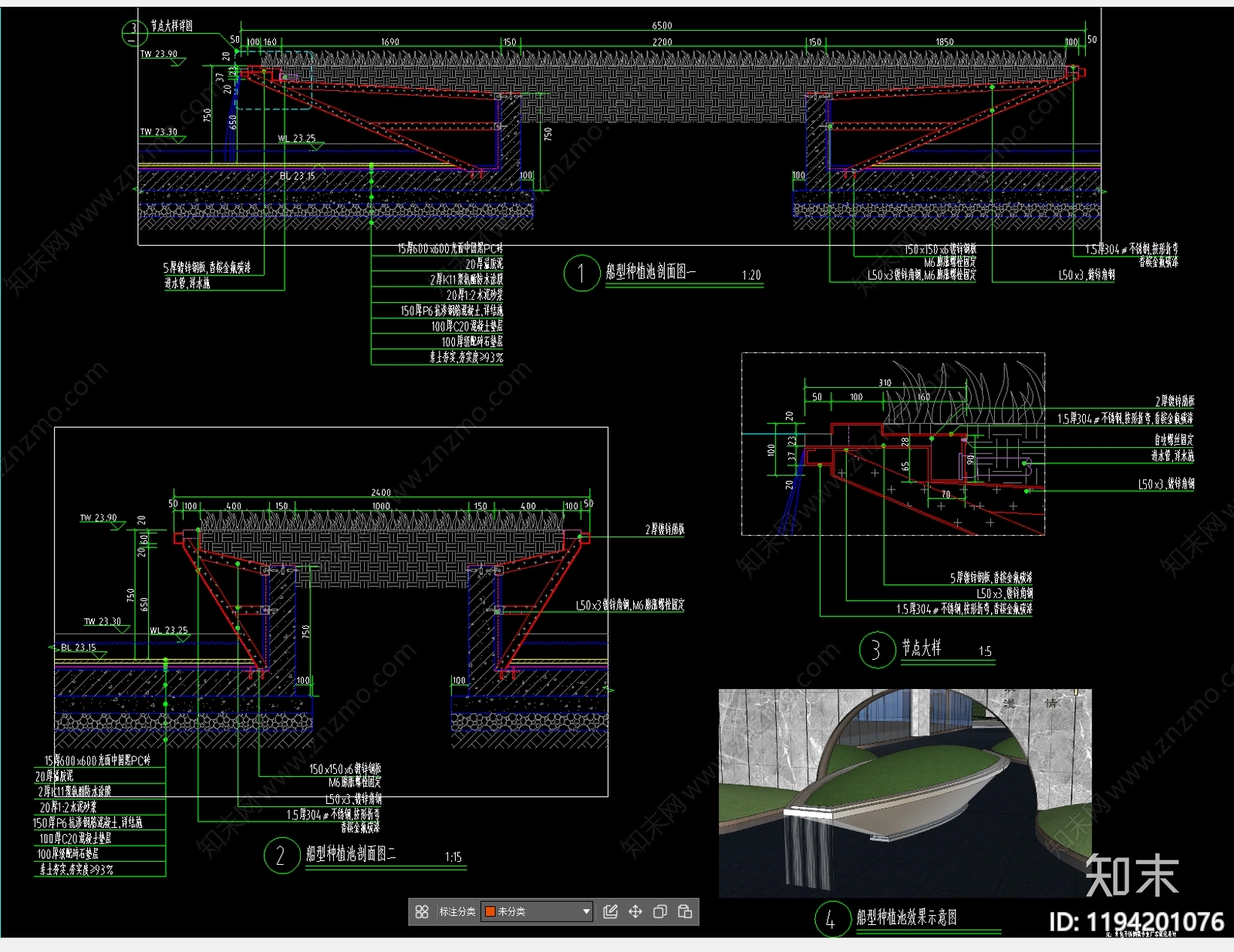Click the circled number 1 drawing bubble
The height and width of the screenshot is (952, 1234).
point(582,273)
